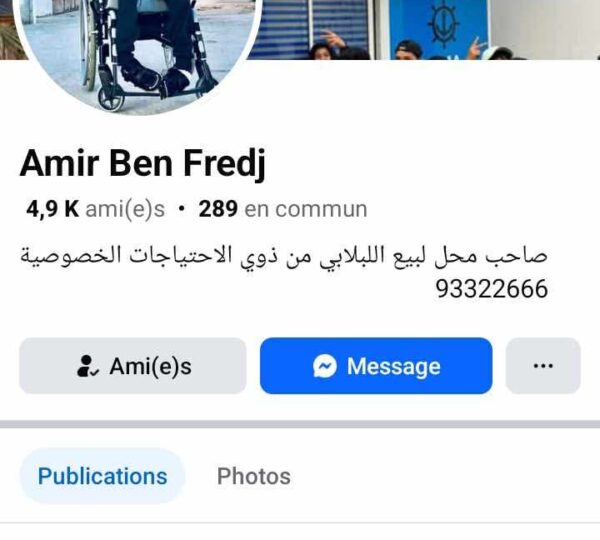The image size is (600, 540).
Task: Click the wheelchair's small front caster wheel
Action: coord(111,100)
